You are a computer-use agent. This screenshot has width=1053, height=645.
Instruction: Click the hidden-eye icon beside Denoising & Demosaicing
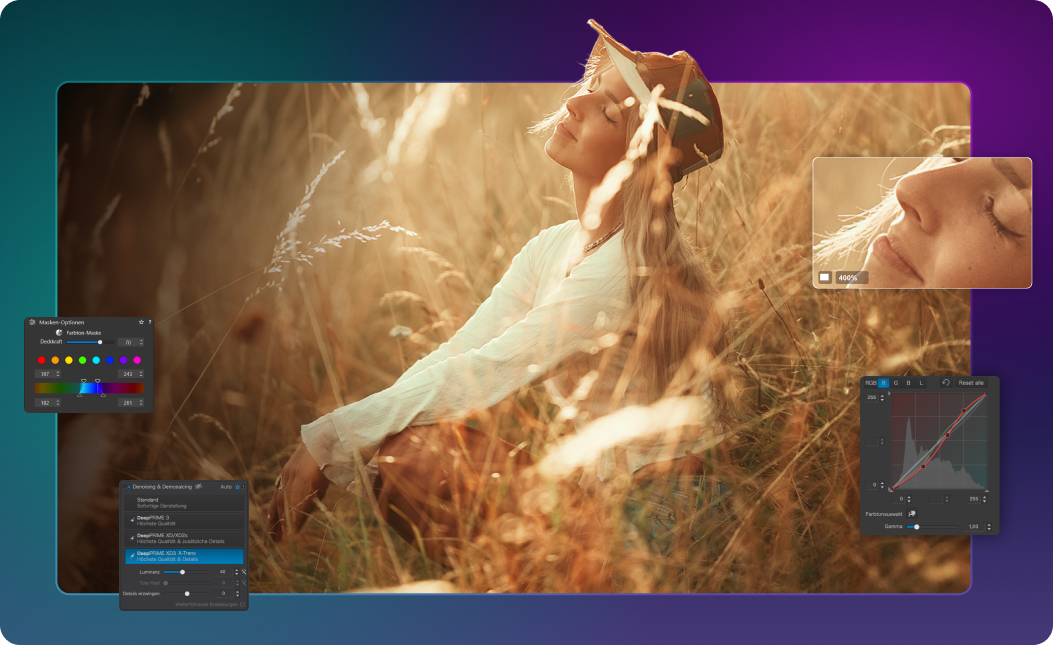[198, 487]
